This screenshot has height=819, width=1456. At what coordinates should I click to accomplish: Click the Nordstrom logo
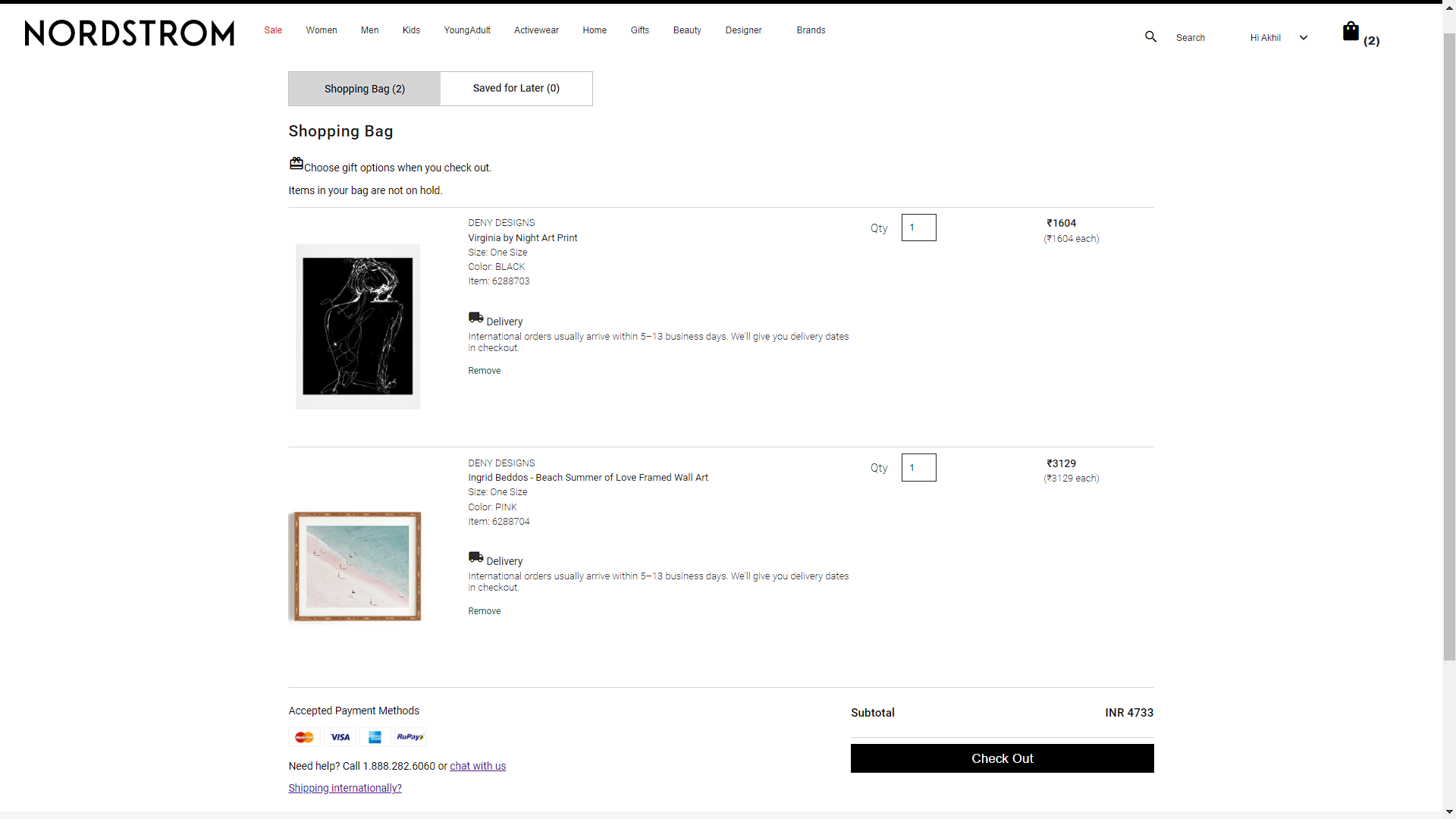click(130, 33)
